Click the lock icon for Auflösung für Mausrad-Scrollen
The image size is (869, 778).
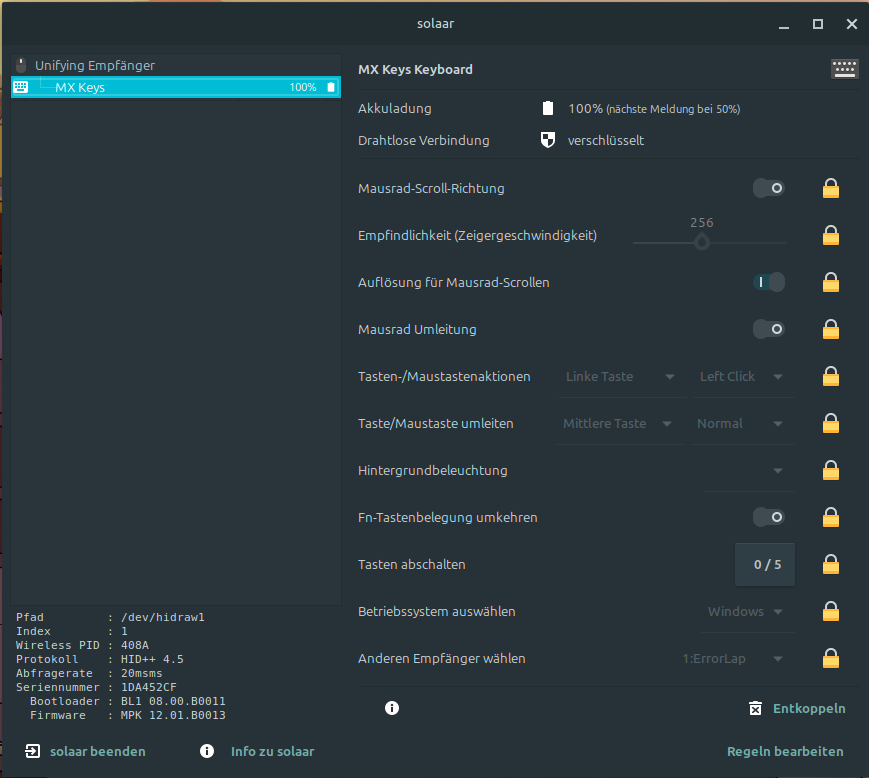(830, 283)
